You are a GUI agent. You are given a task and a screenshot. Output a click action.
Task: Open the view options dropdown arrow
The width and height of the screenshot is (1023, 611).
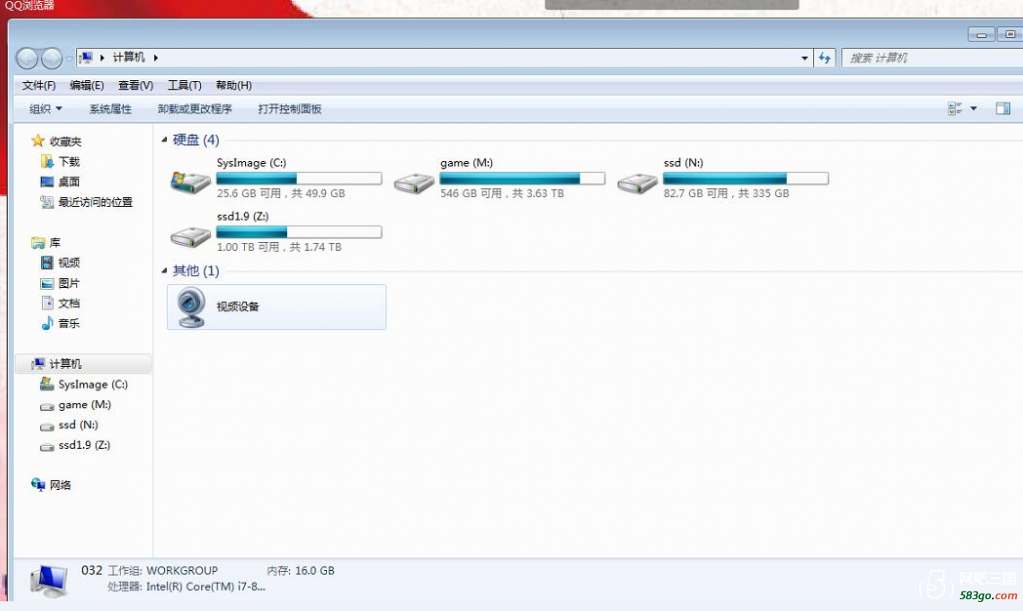point(973,109)
